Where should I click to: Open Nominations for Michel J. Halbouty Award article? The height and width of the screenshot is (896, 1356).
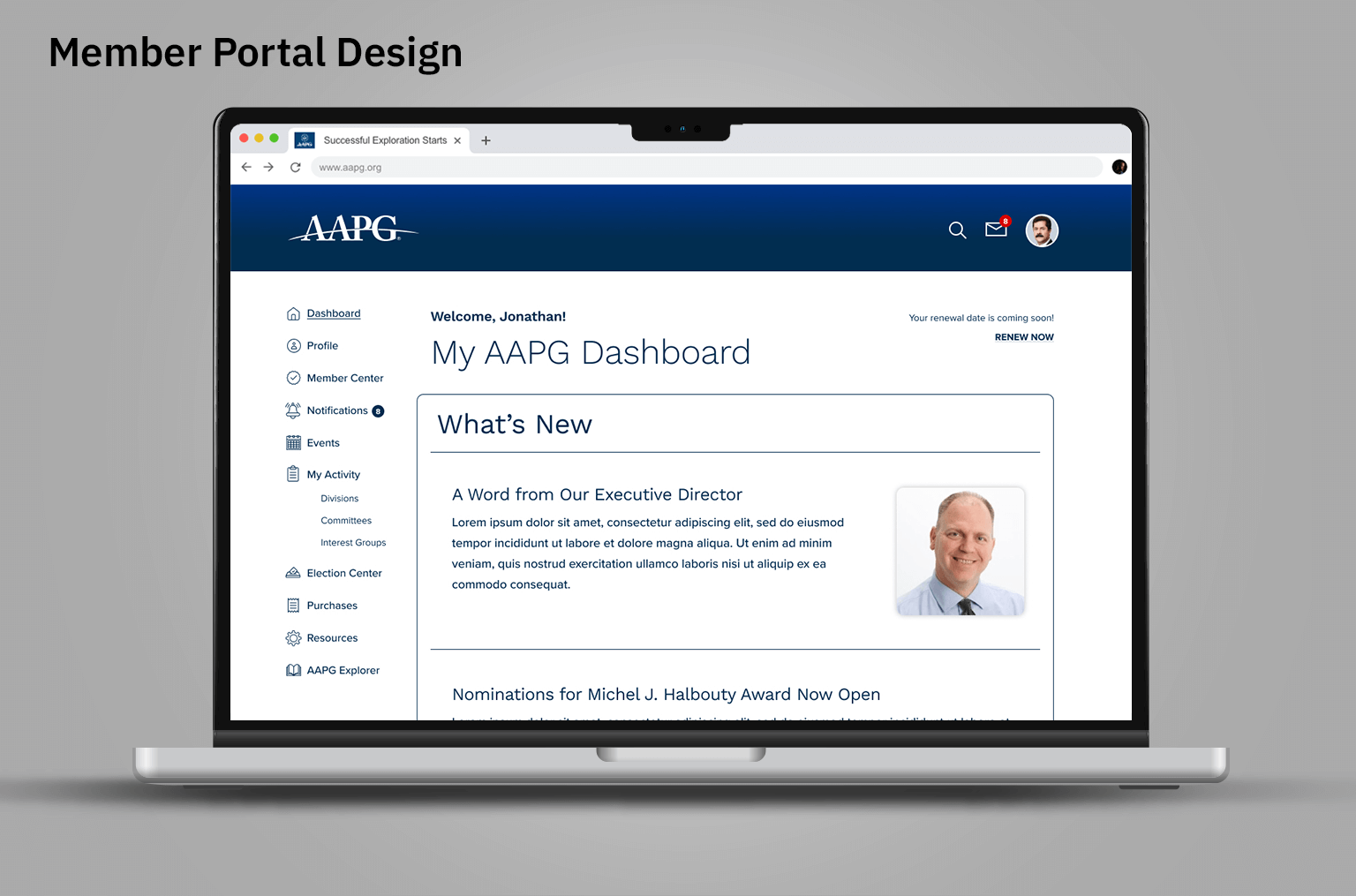(x=667, y=695)
